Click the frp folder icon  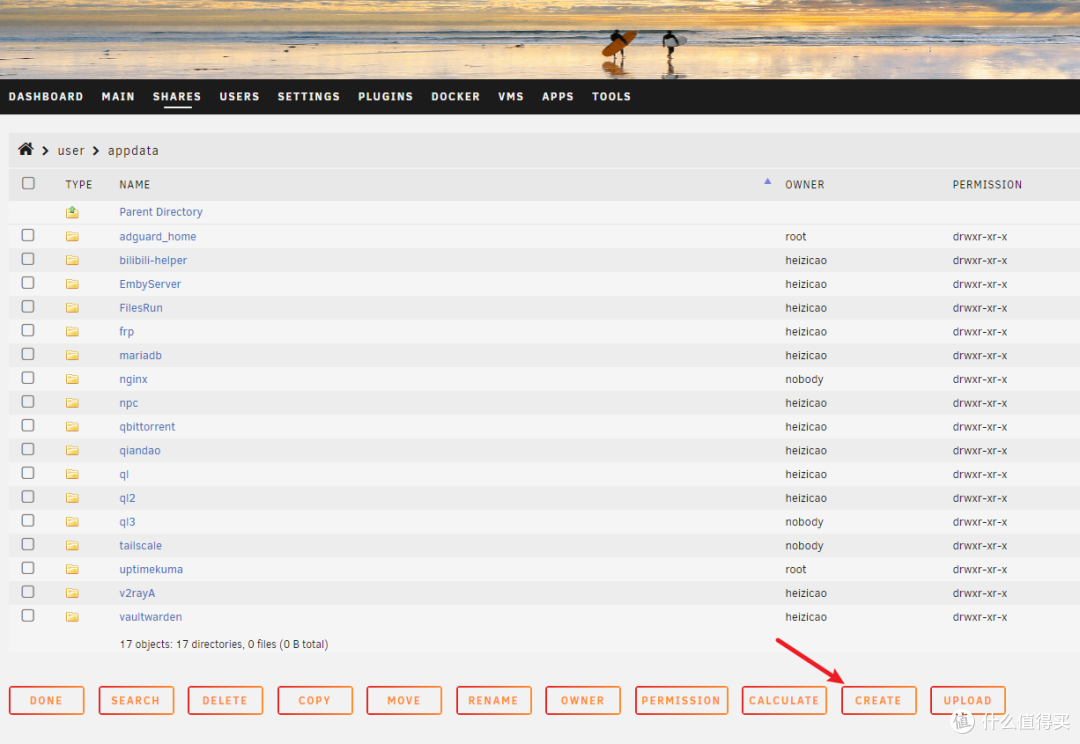(x=72, y=331)
